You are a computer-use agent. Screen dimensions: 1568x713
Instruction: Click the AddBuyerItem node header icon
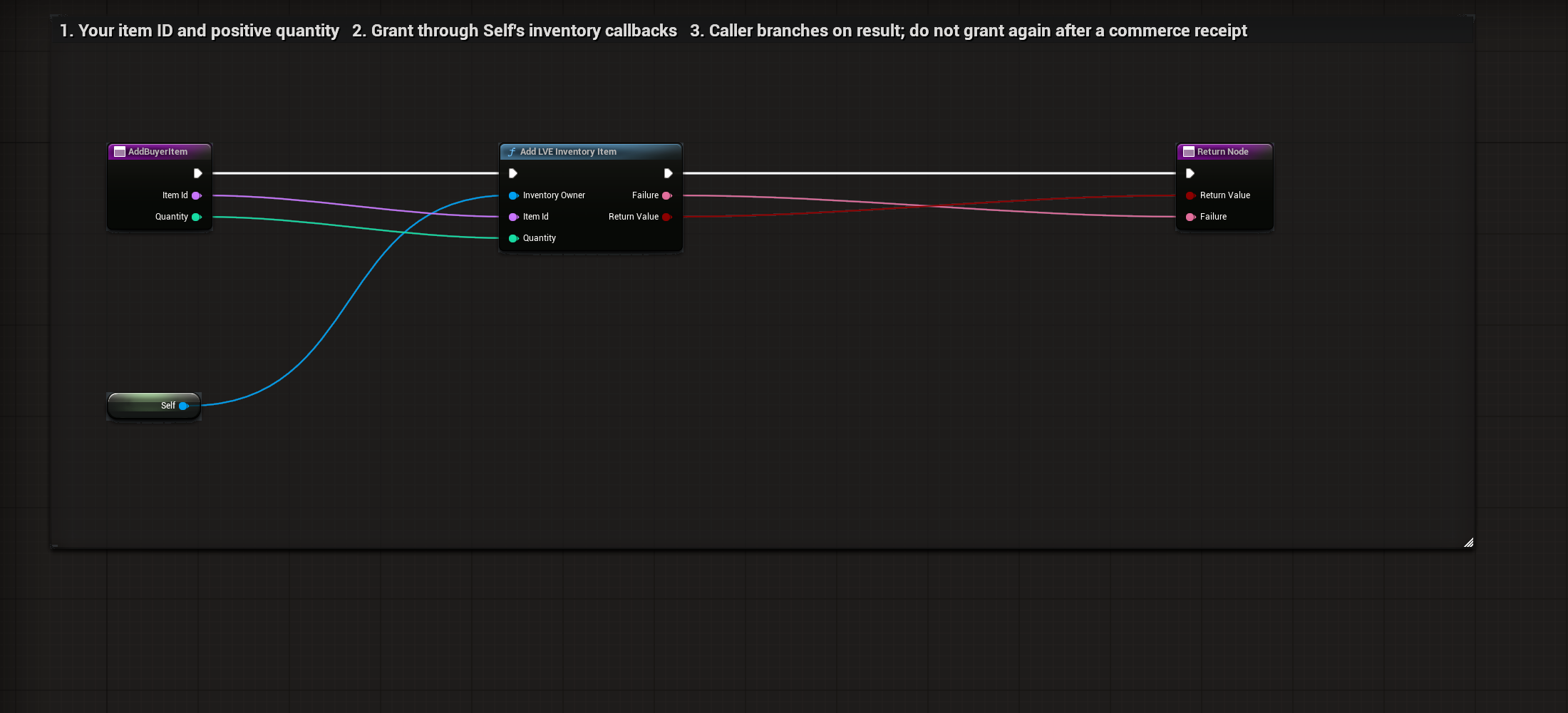click(x=120, y=152)
